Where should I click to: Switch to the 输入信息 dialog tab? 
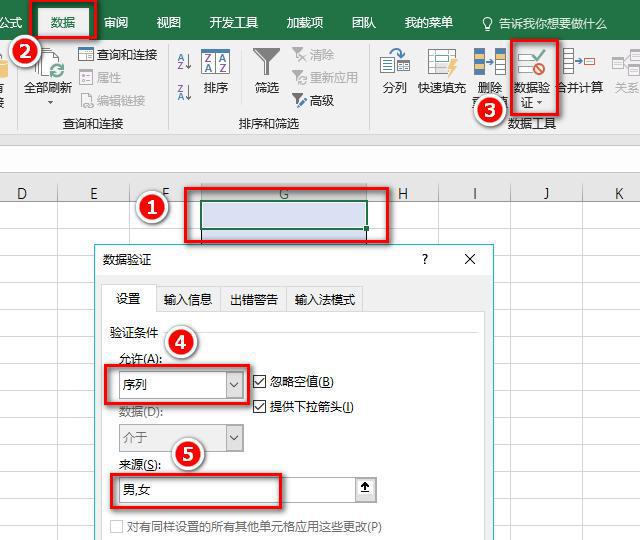click(x=188, y=300)
